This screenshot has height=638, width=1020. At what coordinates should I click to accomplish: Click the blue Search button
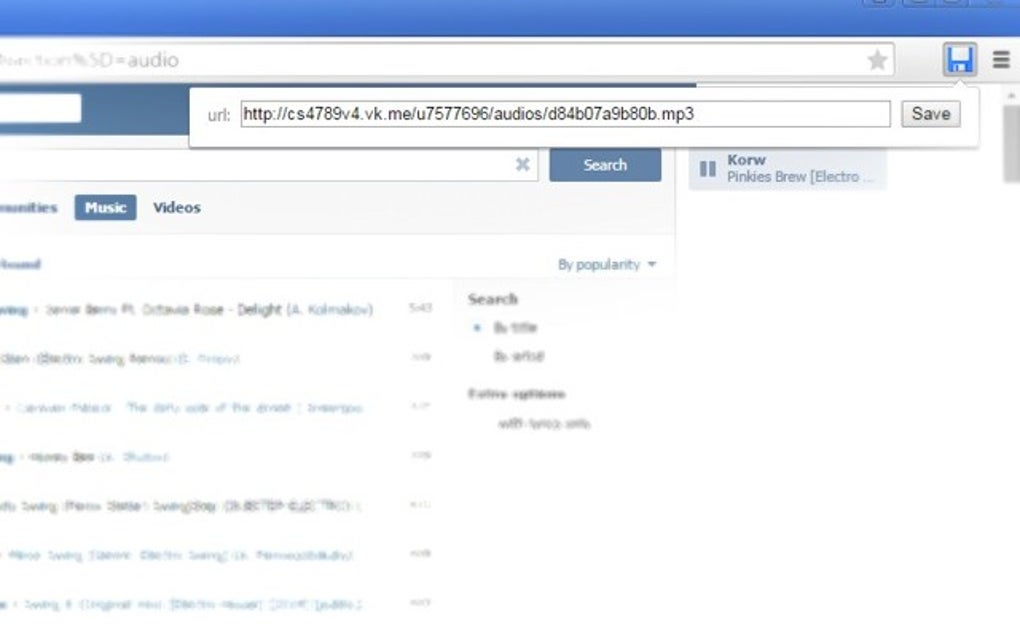click(604, 164)
